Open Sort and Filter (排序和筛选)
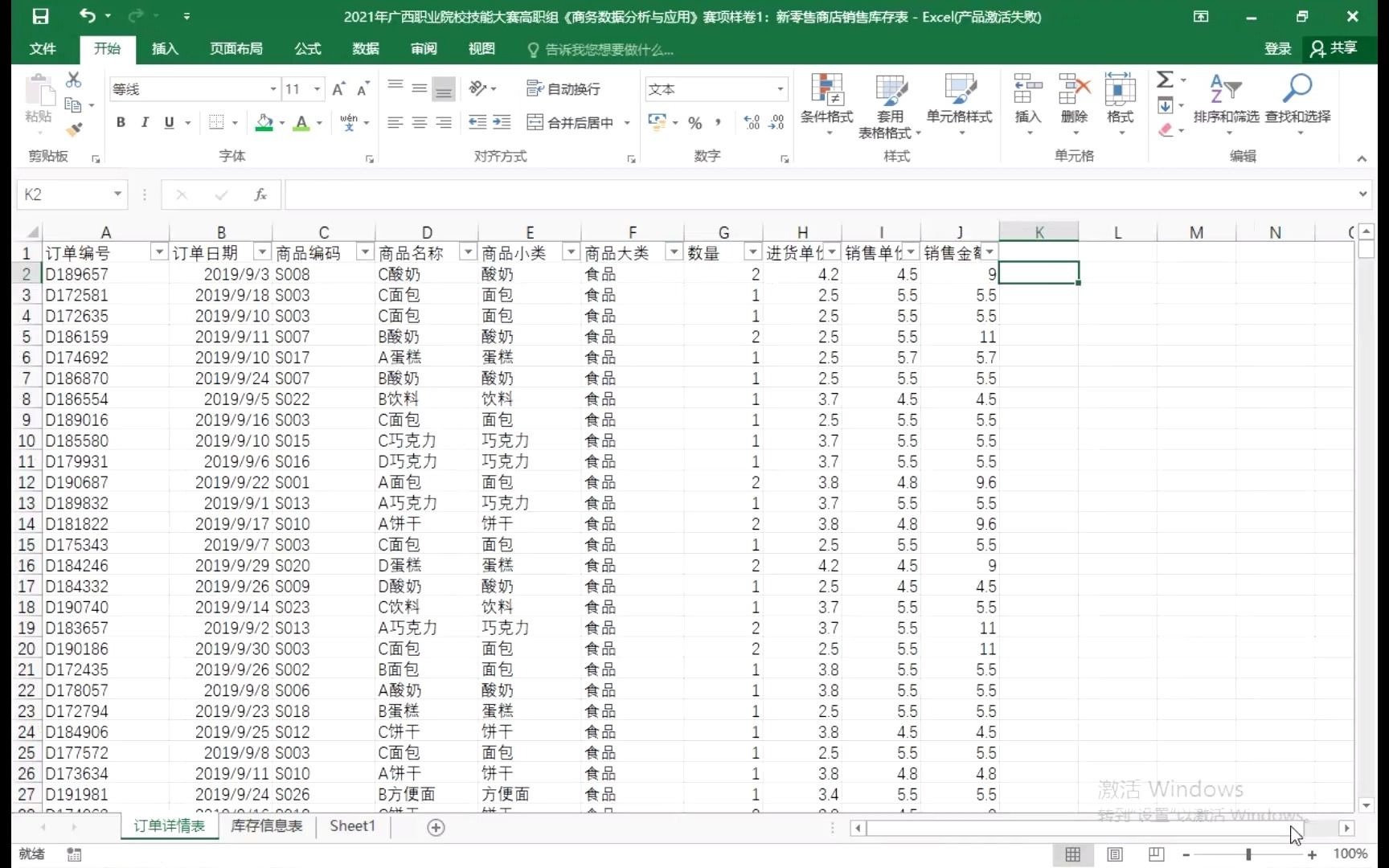The width and height of the screenshot is (1389, 868). [x=1226, y=103]
